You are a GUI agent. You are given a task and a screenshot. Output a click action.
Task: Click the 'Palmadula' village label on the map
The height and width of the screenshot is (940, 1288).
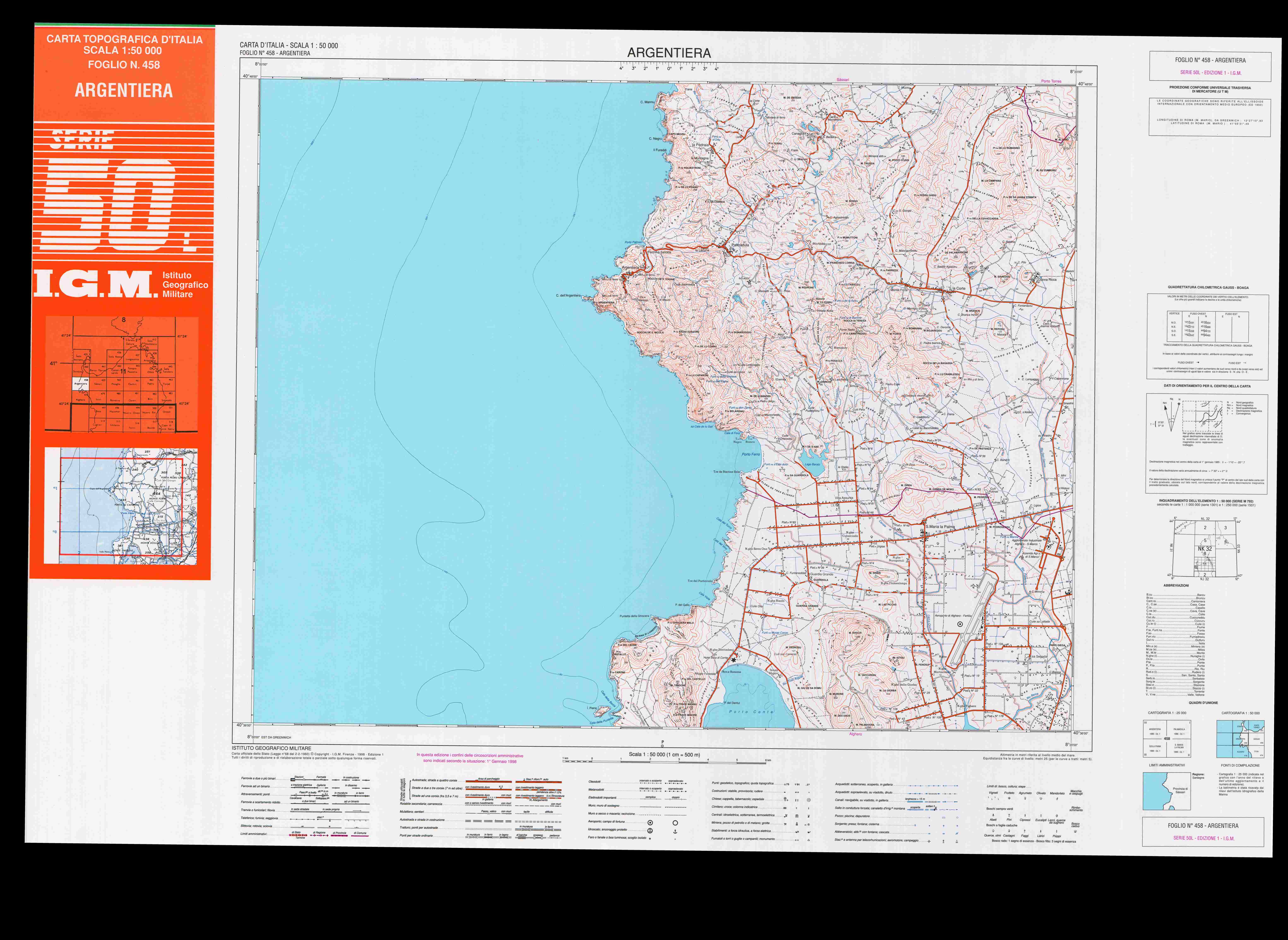point(740,245)
